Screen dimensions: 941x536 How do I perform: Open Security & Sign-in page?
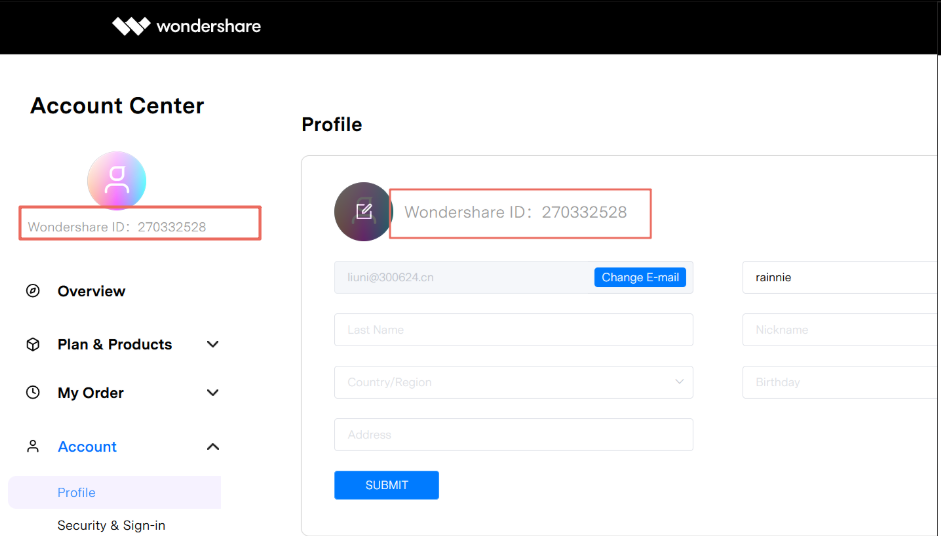tap(111, 525)
